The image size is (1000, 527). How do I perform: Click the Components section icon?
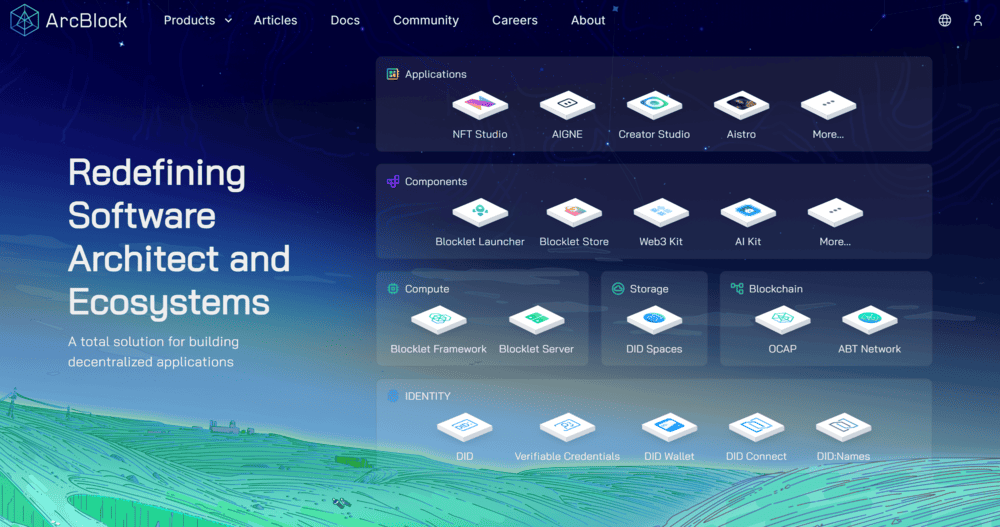point(393,181)
